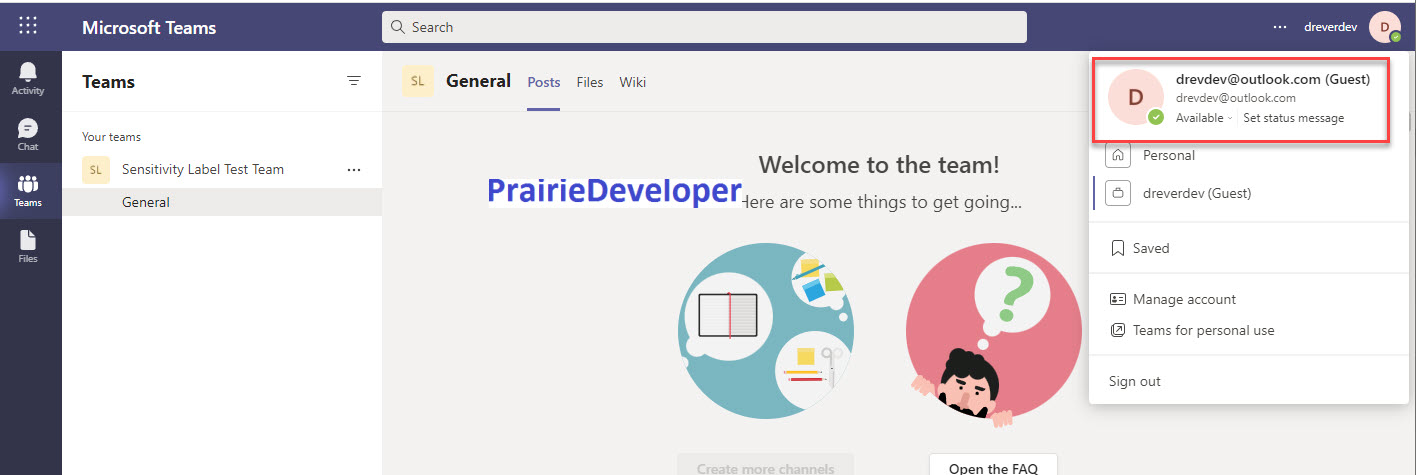The width and height of the screenshot is (1416, 475).
Task: Open the app launcher grid icon
Action: (28, 26)
